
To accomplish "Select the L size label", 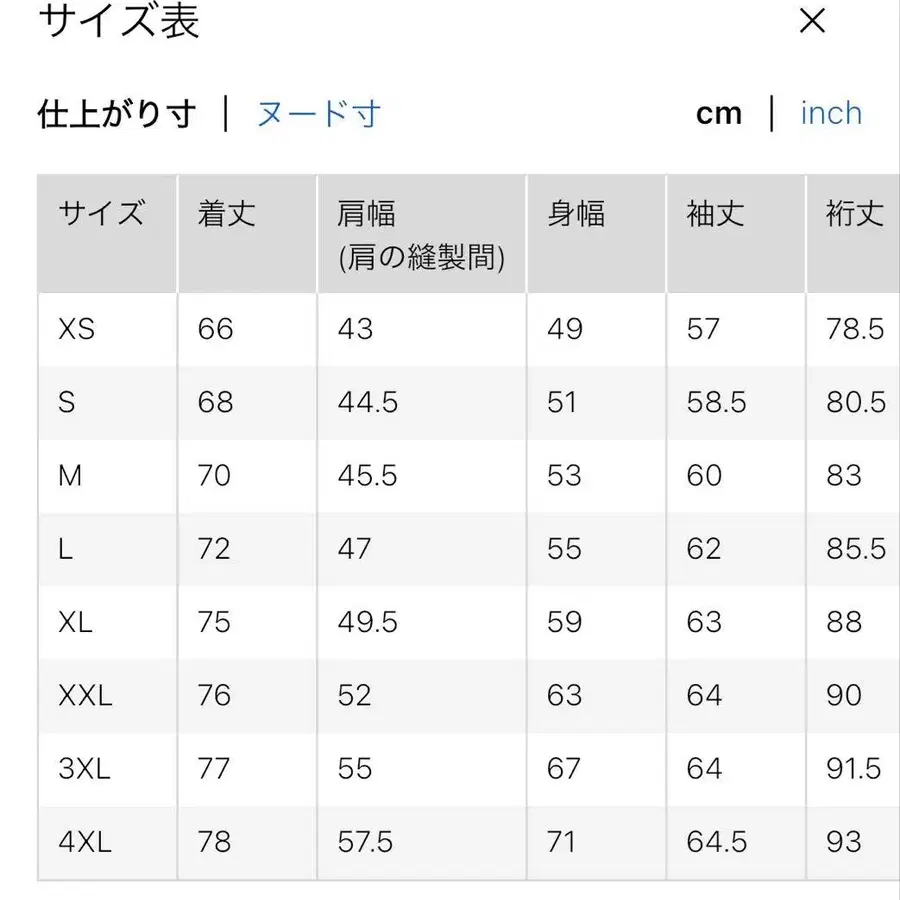I will click(63, 549).
